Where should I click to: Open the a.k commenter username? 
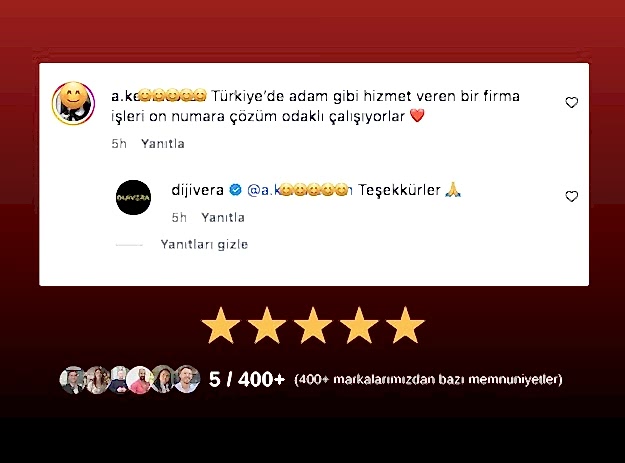[x=159, y=96]
